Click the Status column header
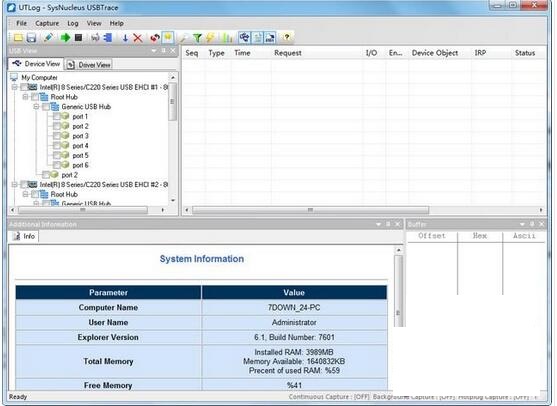The height and width of the screenshot is (406, 557). point(529,53)
